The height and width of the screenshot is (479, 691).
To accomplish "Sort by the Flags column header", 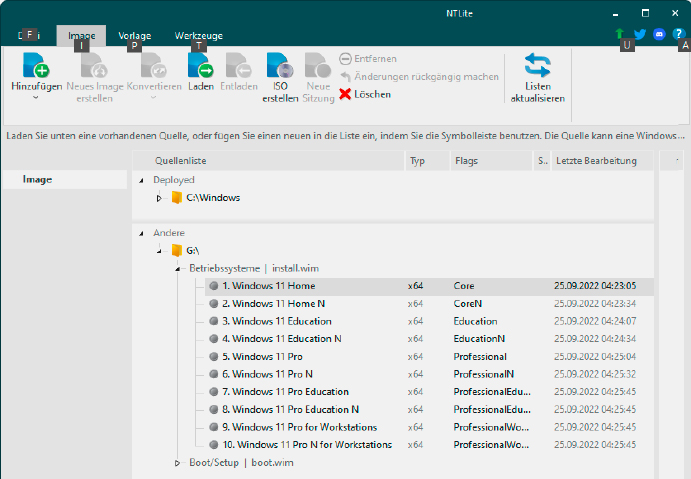I will click(491, 161).
